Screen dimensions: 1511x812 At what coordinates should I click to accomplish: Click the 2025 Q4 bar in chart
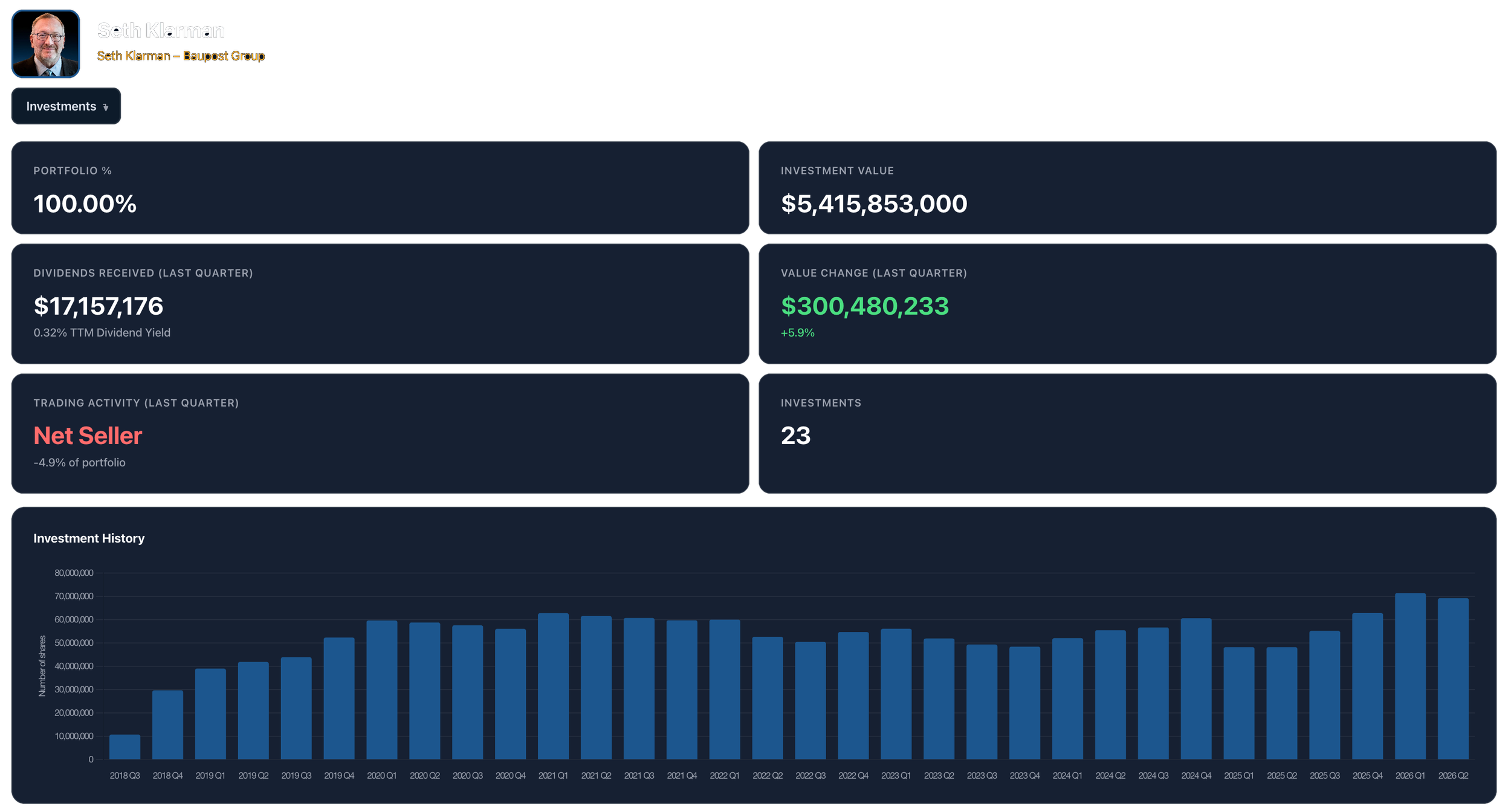(1368, 686)
